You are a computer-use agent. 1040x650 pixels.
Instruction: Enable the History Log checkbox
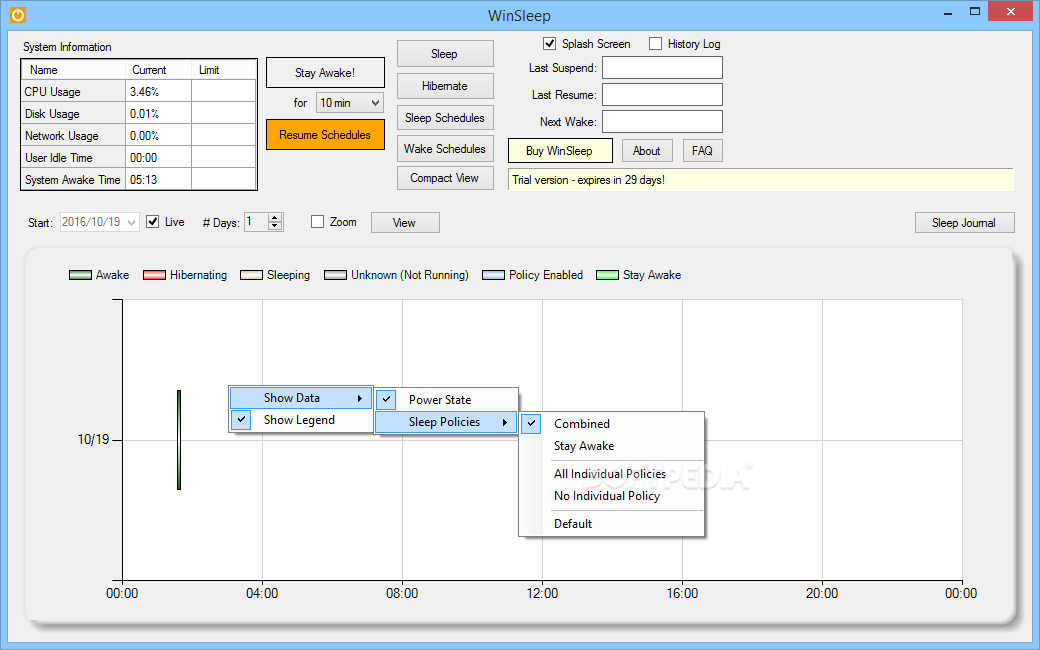655,44
